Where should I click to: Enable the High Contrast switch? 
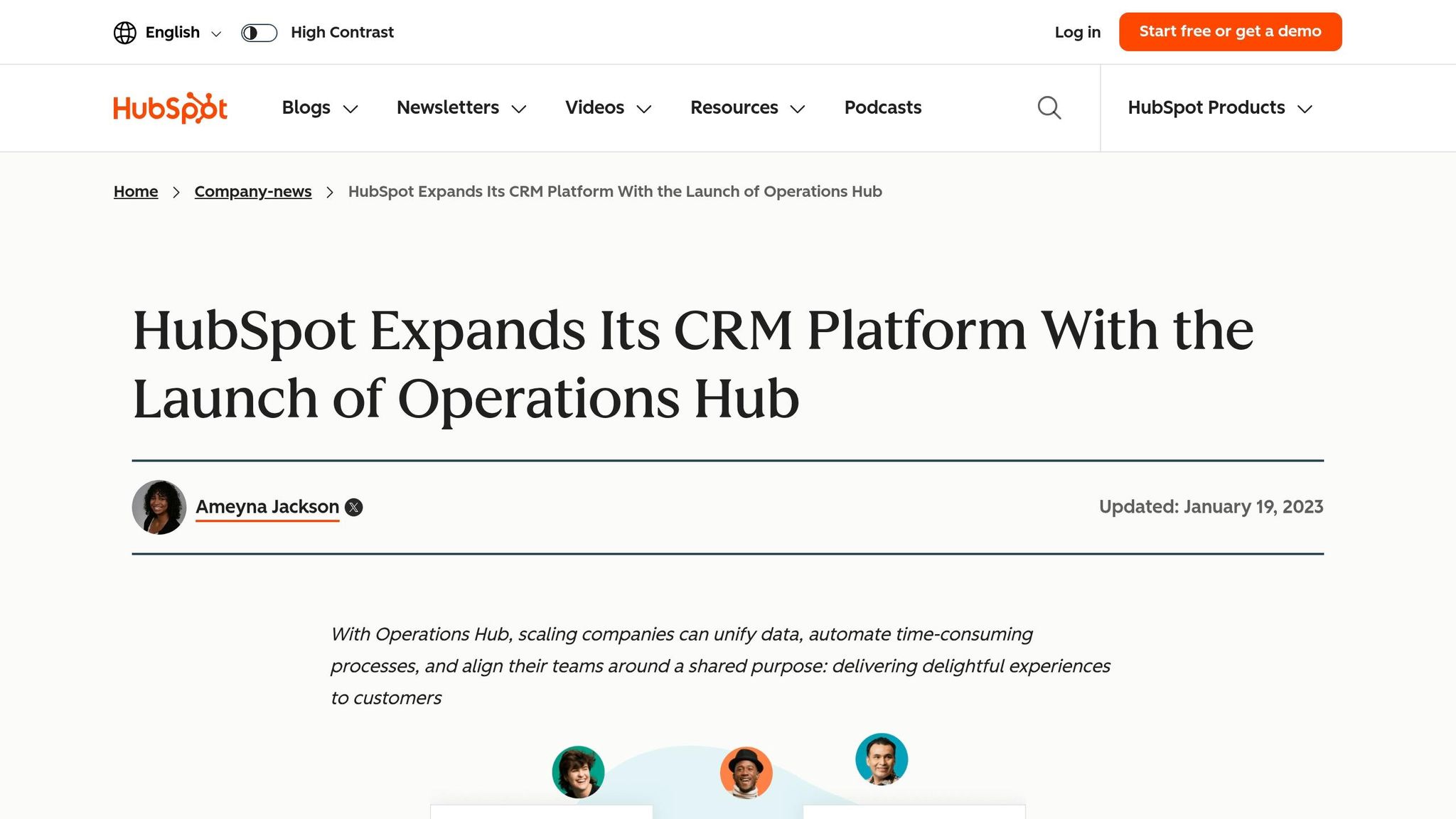click(x=259, y=33)
